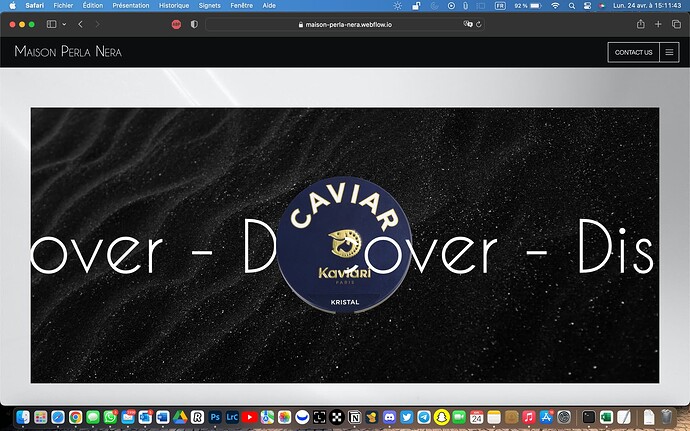Open Lightroom Classic from the Dock

click(x=232, y=416)
